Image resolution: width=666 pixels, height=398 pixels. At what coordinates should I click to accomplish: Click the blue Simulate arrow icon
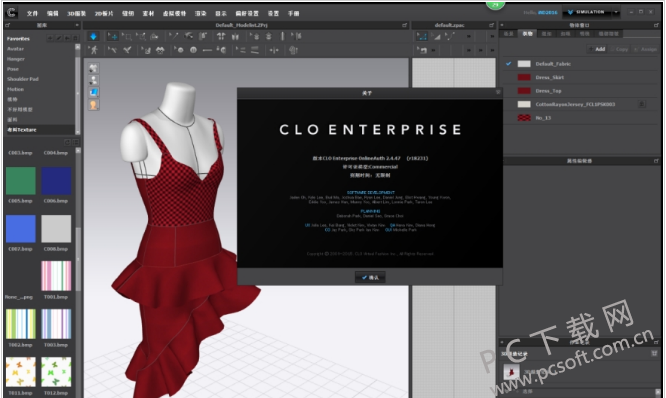click(93, 37)
